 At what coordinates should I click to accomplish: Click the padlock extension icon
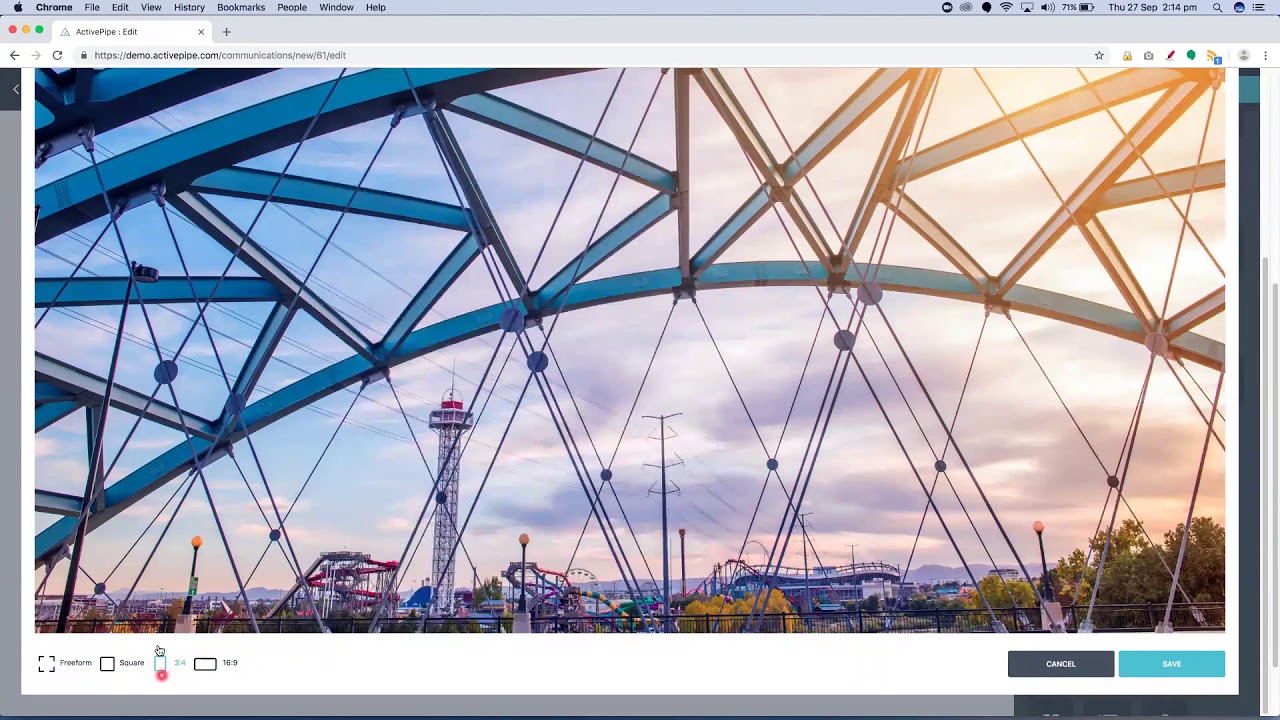[x=1127, y=56]
